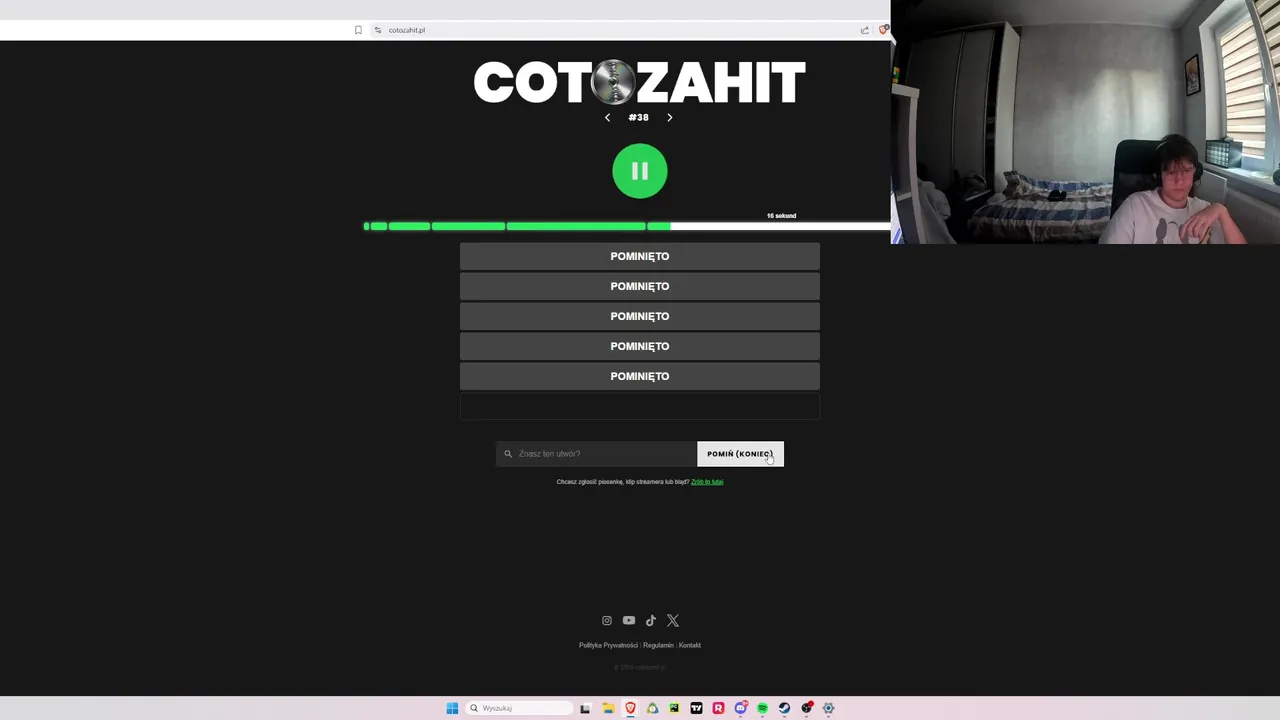Go to previous puzzle with left arrow
1280x720 pixels.
tap(607, 118)
